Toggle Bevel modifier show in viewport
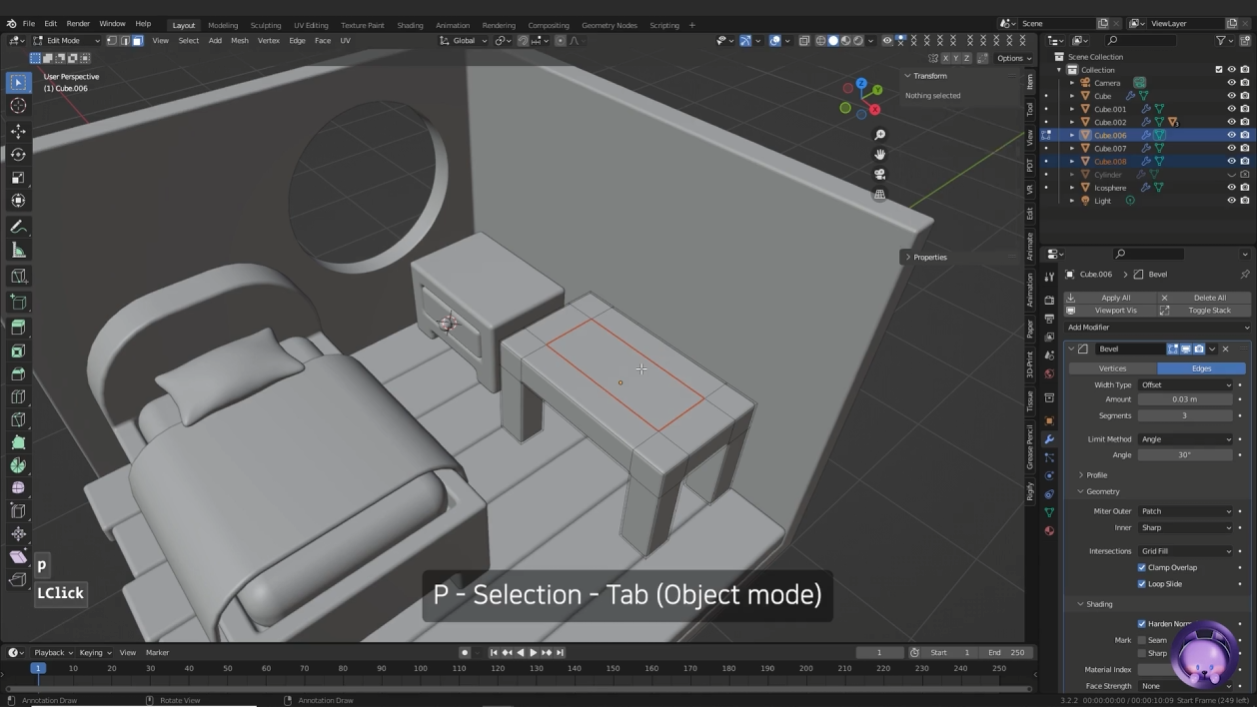The width and height of the screenshot is (1257, 707). tap(1186, 349)
